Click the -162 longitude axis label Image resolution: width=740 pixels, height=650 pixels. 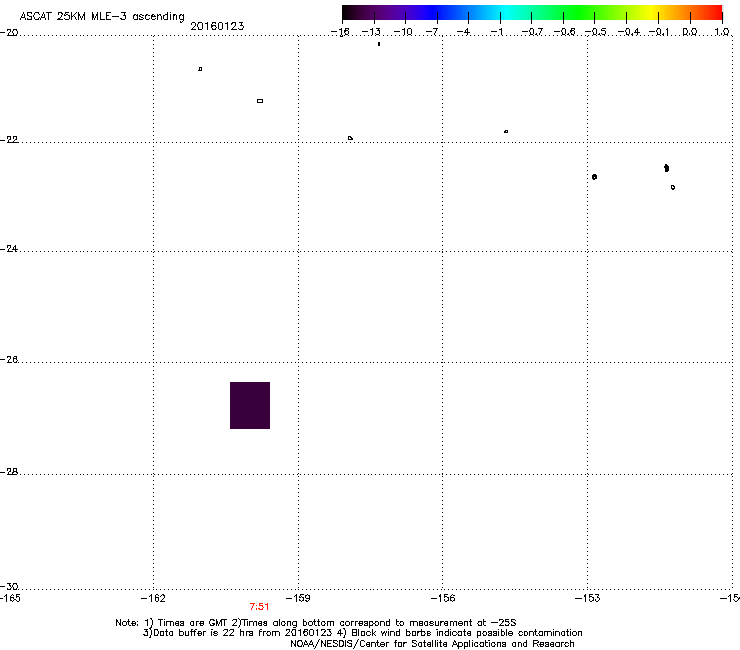coord(153,598)
